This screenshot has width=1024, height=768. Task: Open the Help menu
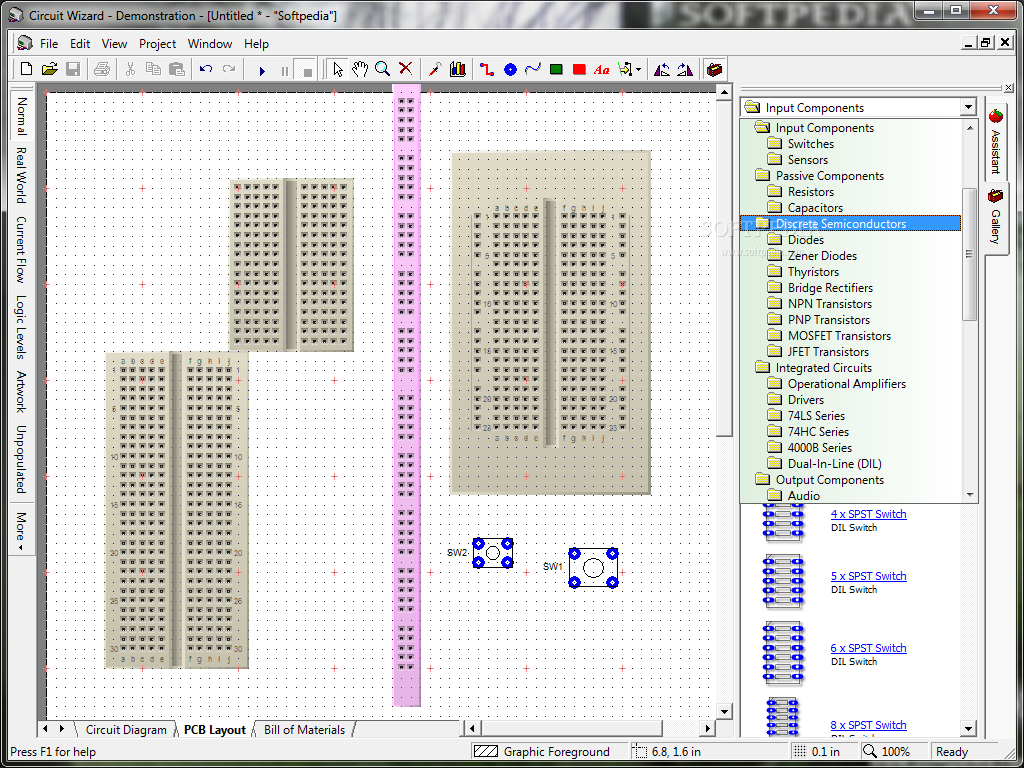[x=256, y=44]
